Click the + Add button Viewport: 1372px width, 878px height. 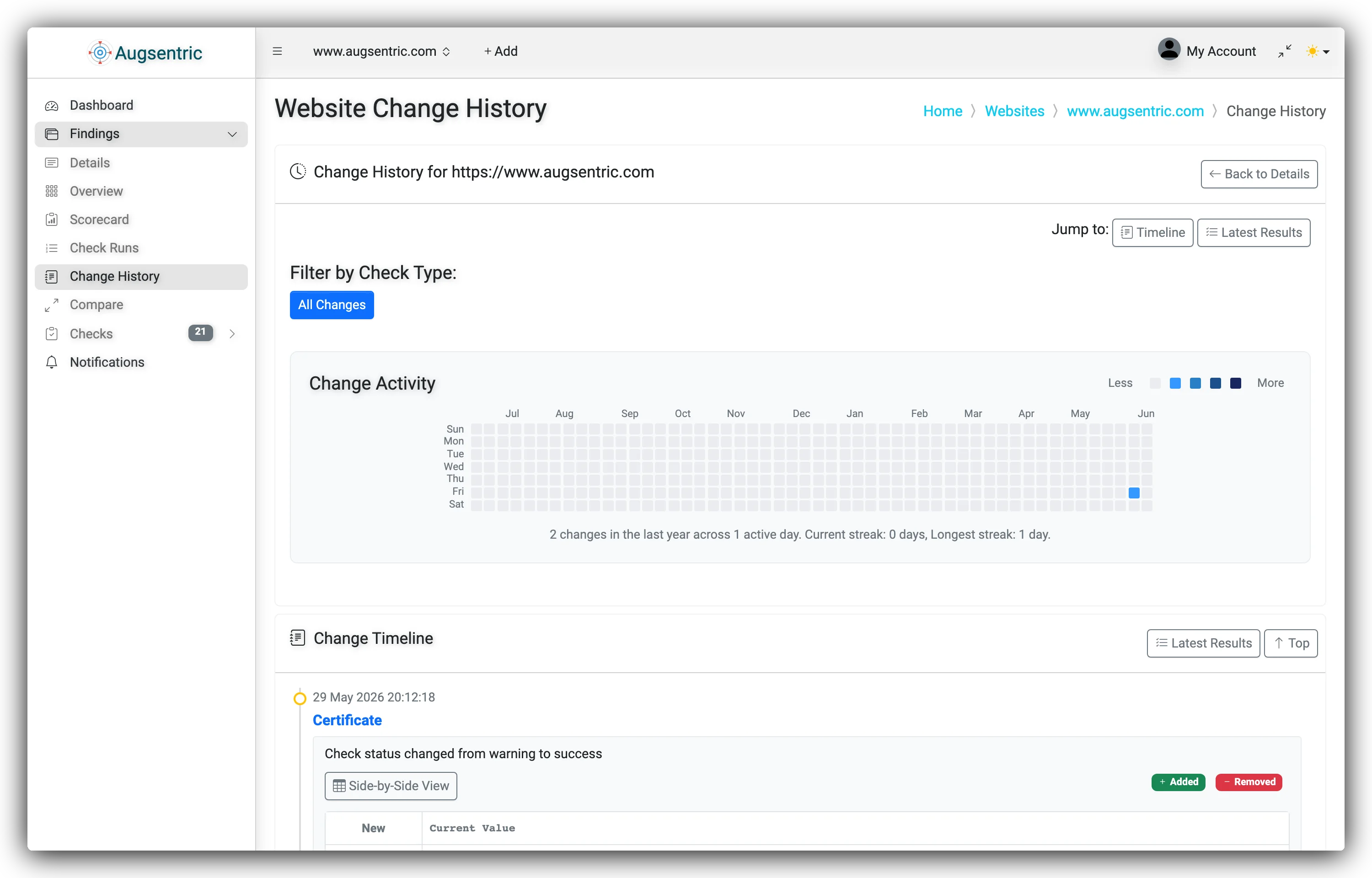(x=500, y=51)
